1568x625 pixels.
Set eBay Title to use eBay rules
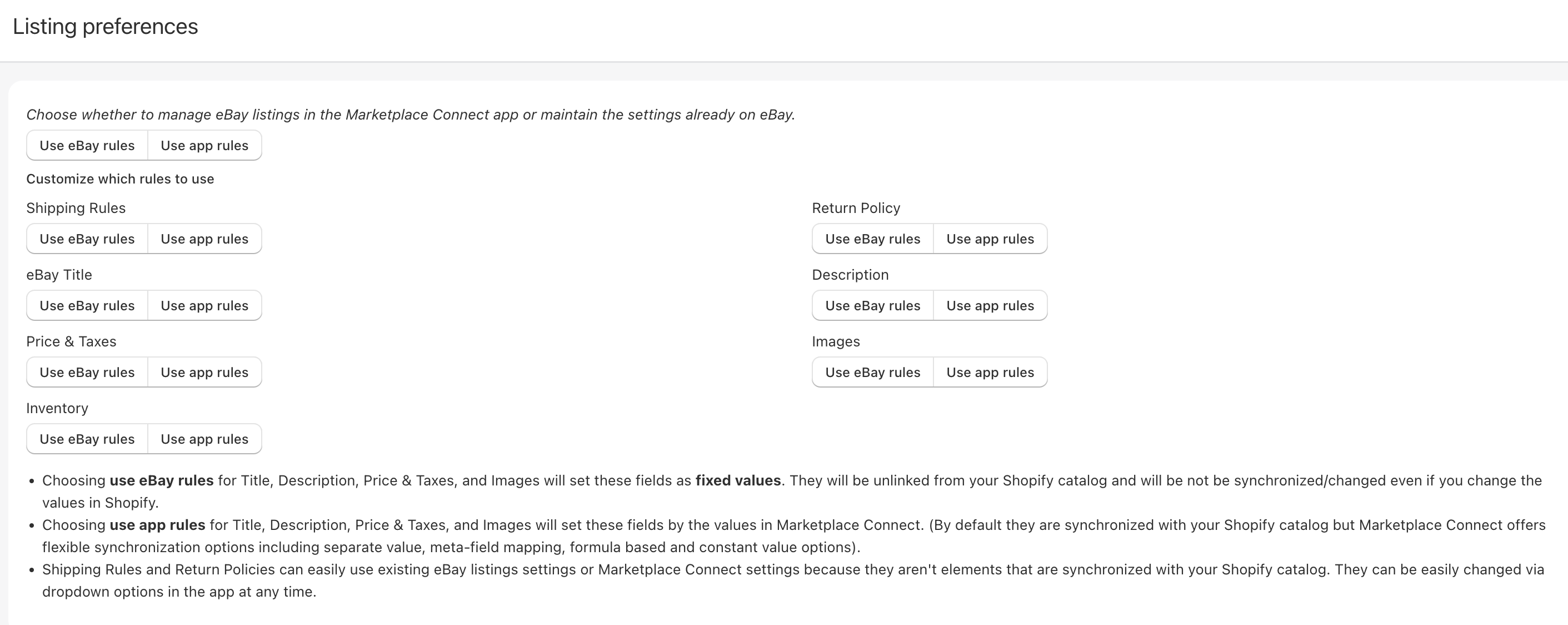(x=87, y=305)
